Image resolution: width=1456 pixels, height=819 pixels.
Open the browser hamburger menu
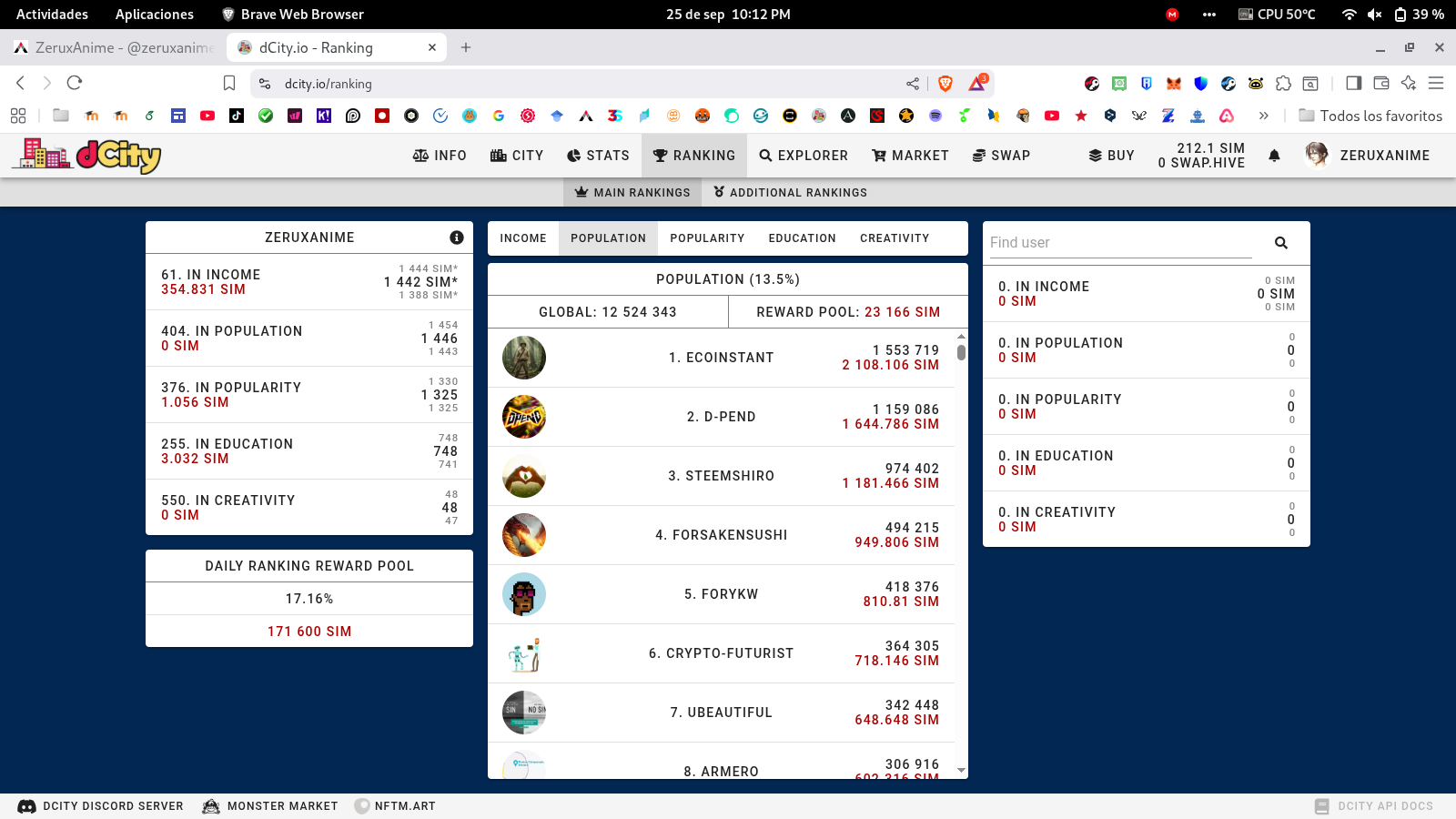[1436, 83]
